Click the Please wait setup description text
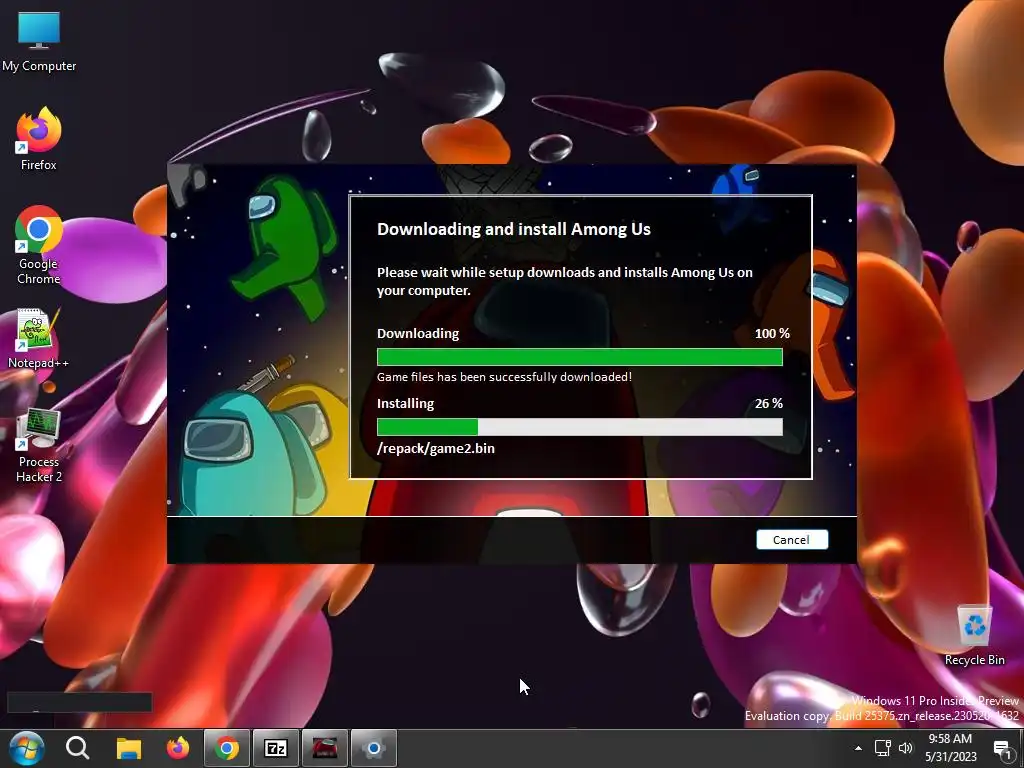The height and width of the screenshot is (768, 1024). click(x=565, y=281)
